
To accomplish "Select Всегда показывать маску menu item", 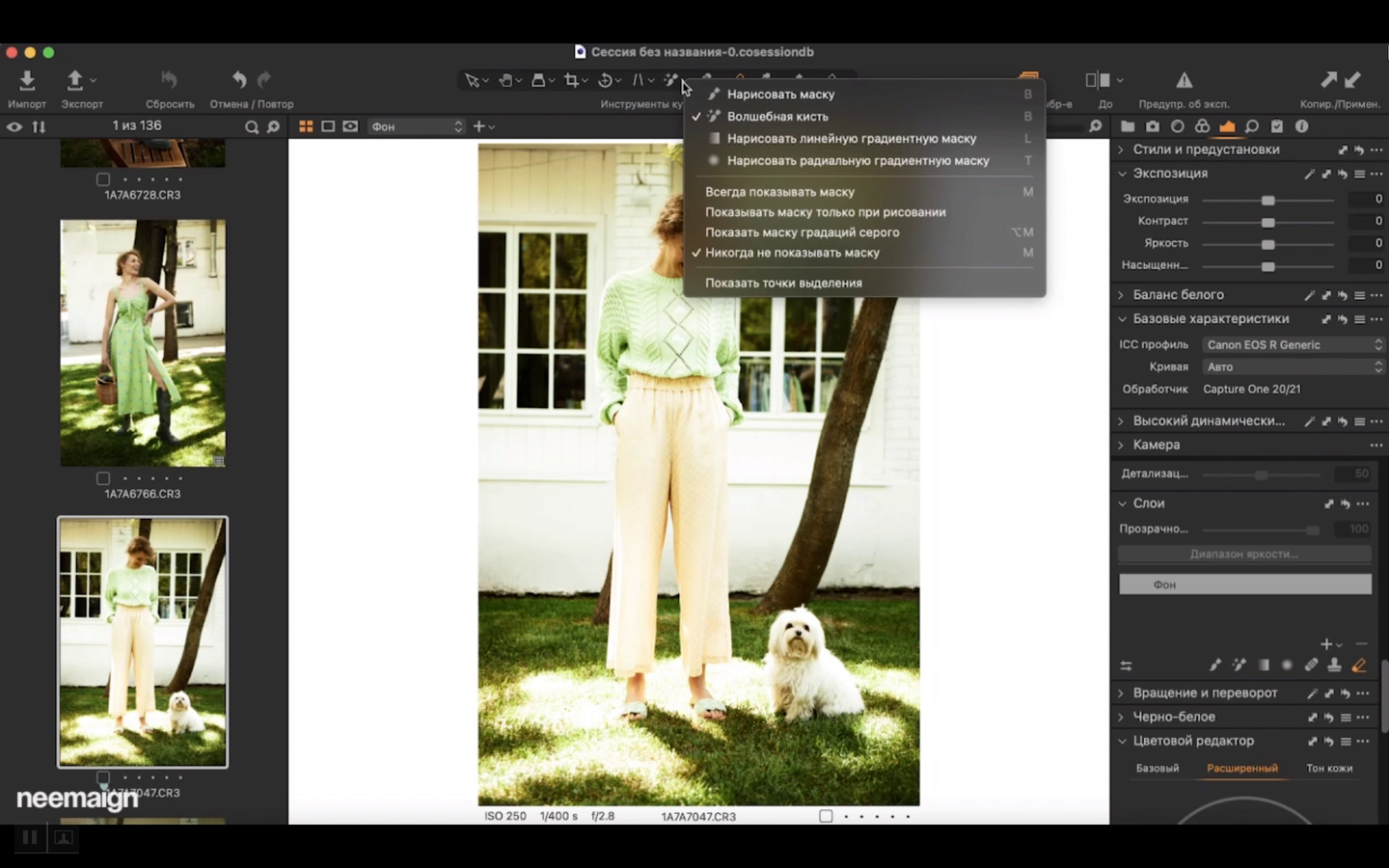I will pyautogui.click(x=779, y=192).
